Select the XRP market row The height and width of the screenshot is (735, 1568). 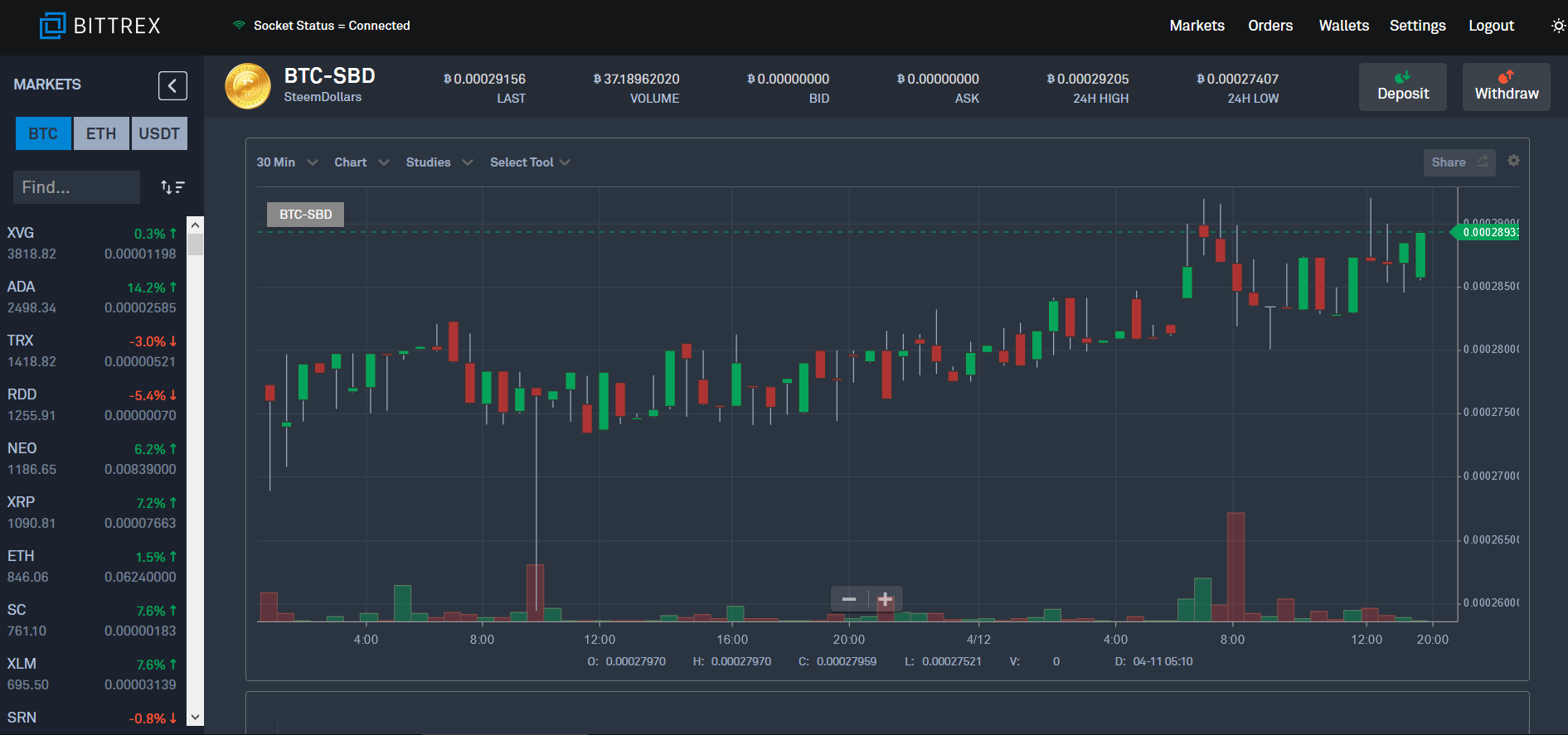(92, 513)
